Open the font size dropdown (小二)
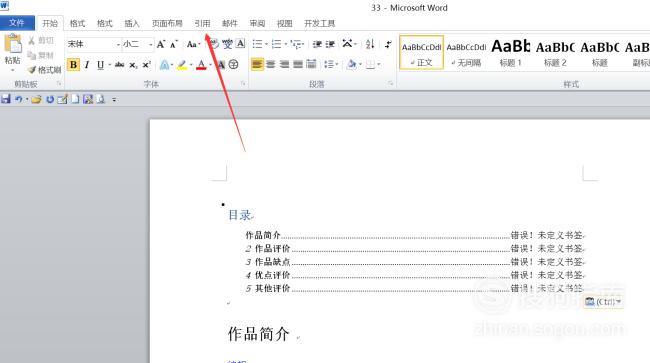The height and width of the screenshot is (363, 650). tap(150, 44)
